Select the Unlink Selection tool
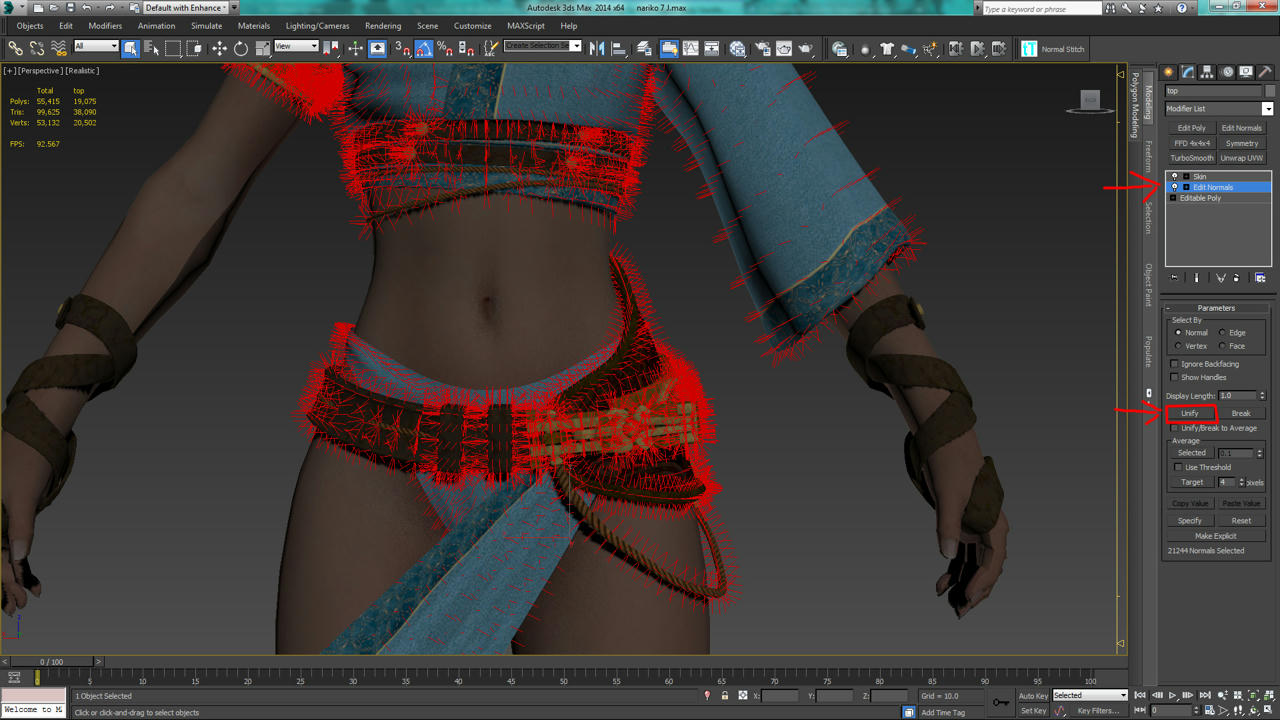Screen dimensions: 1280x720 point(37,48)
